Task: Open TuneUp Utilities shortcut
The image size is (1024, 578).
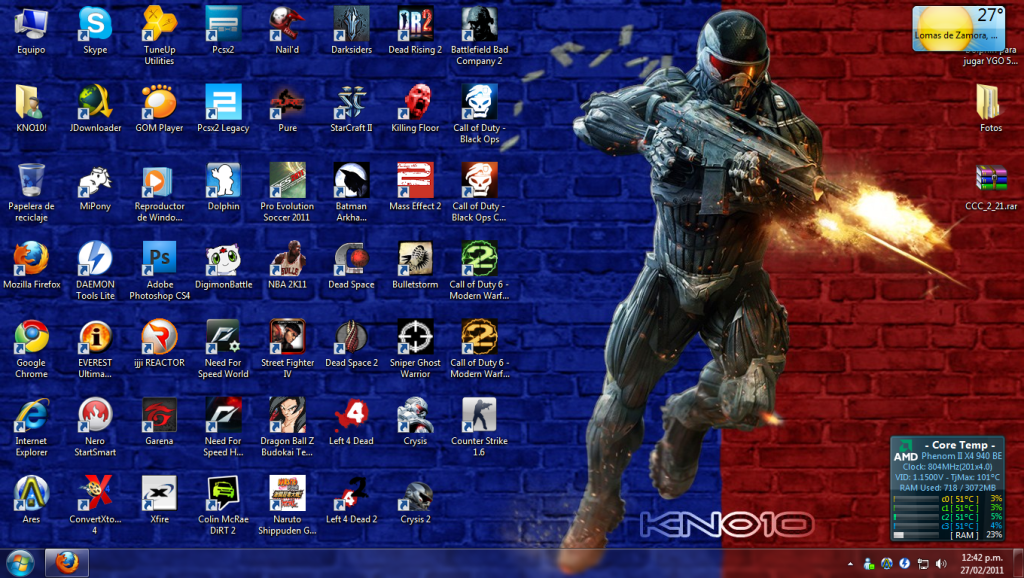Action: pyautogui.click(x=159, y=36)
